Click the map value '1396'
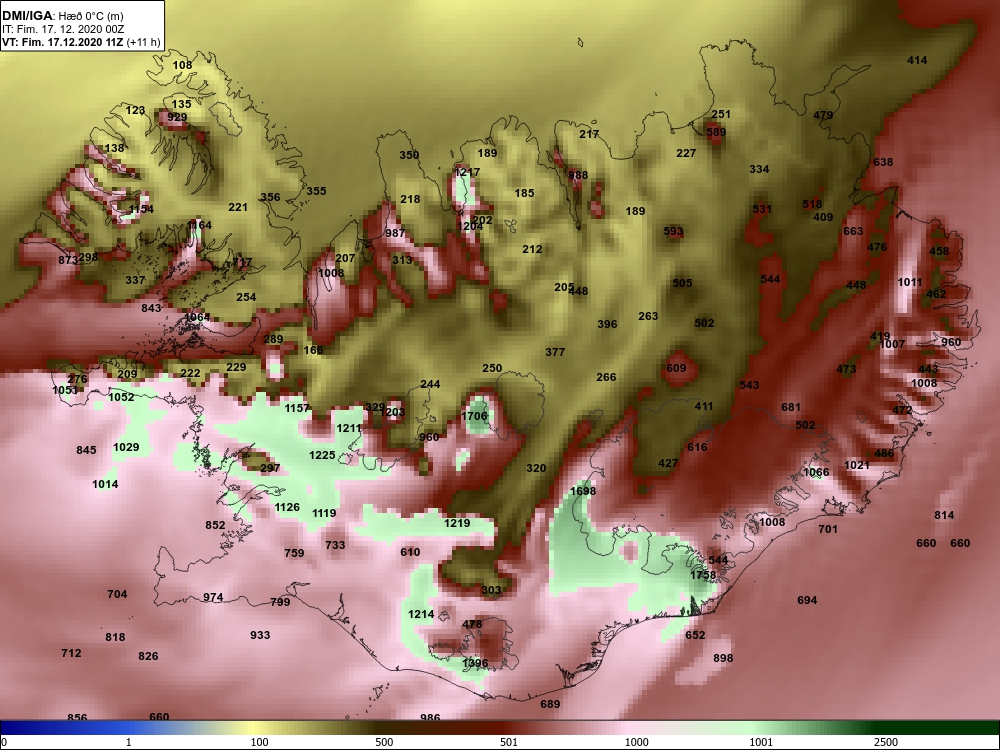 pyautogui.click(x=475, y=663)
